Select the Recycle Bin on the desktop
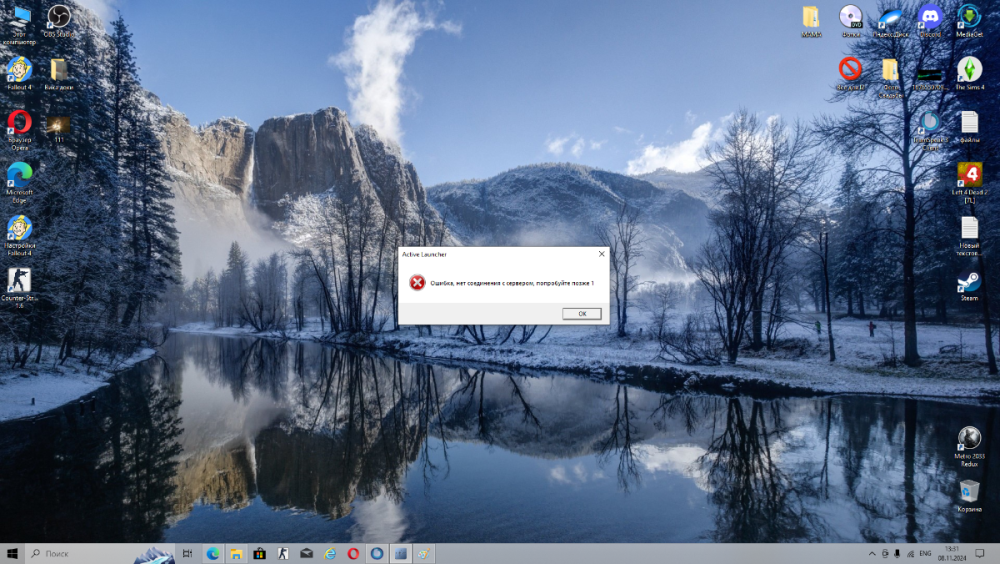The height and width of the screenshot is (564, 1000). pos(969,492)
